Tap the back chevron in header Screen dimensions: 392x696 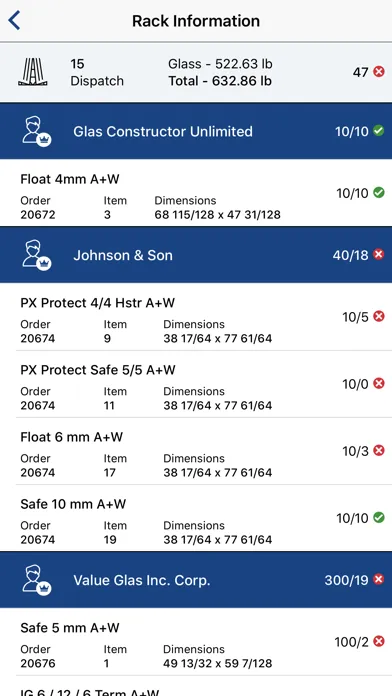(14, 21)
